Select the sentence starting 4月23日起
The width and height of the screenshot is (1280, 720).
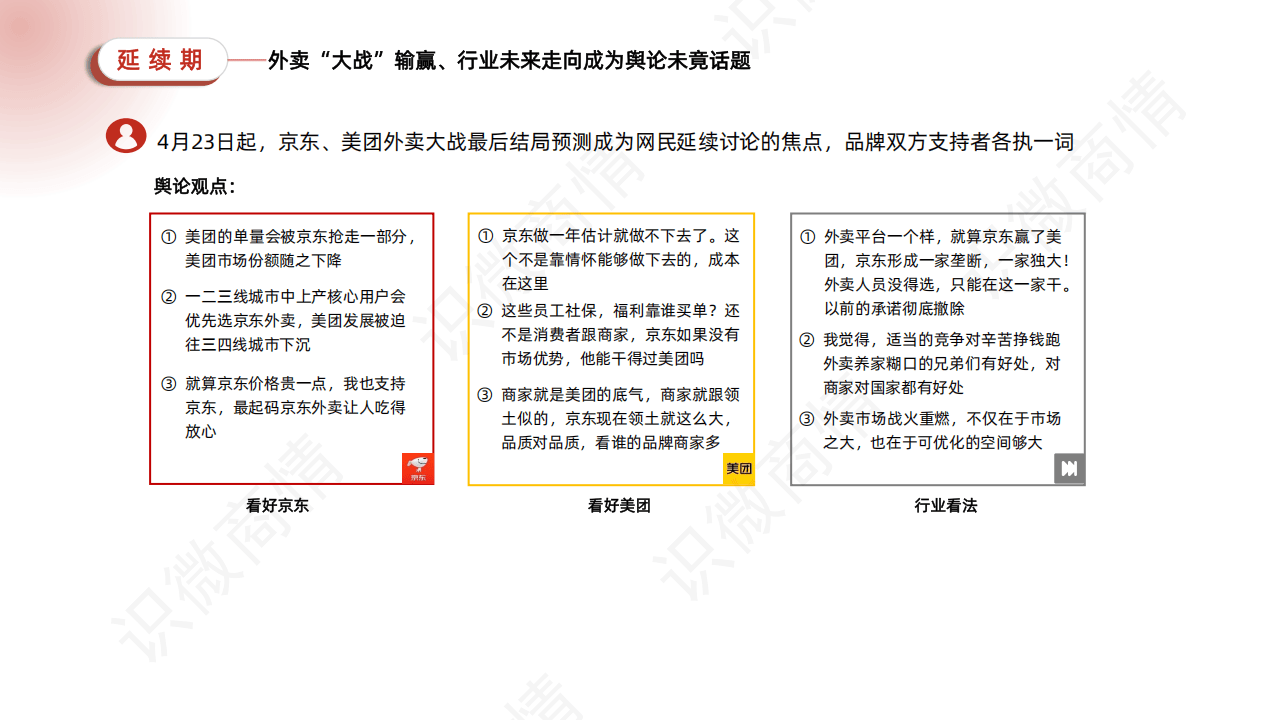[x=616, y=142]
